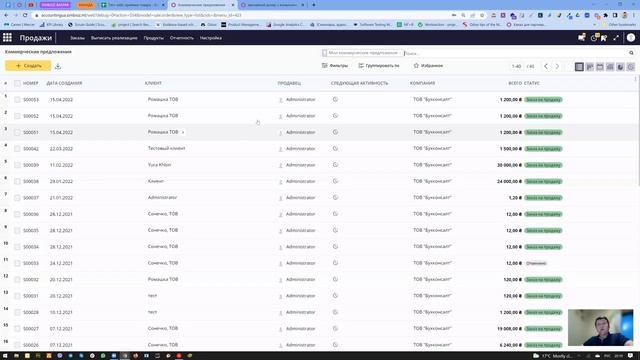Image resolution: width=640 pixels, height=360 pixels.
Task: Tick the checkbox for order S00039
Action: [17, 165]
